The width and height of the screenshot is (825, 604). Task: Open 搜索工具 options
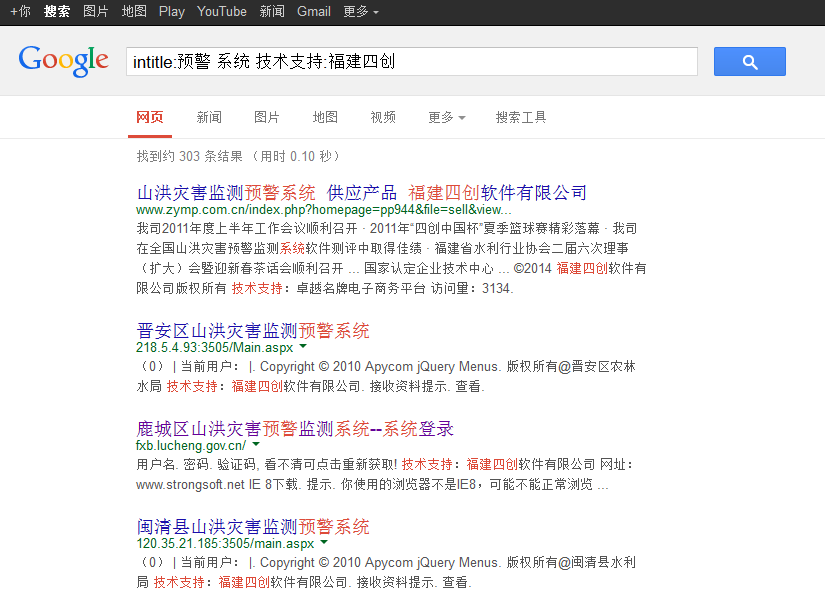point(521,117)
